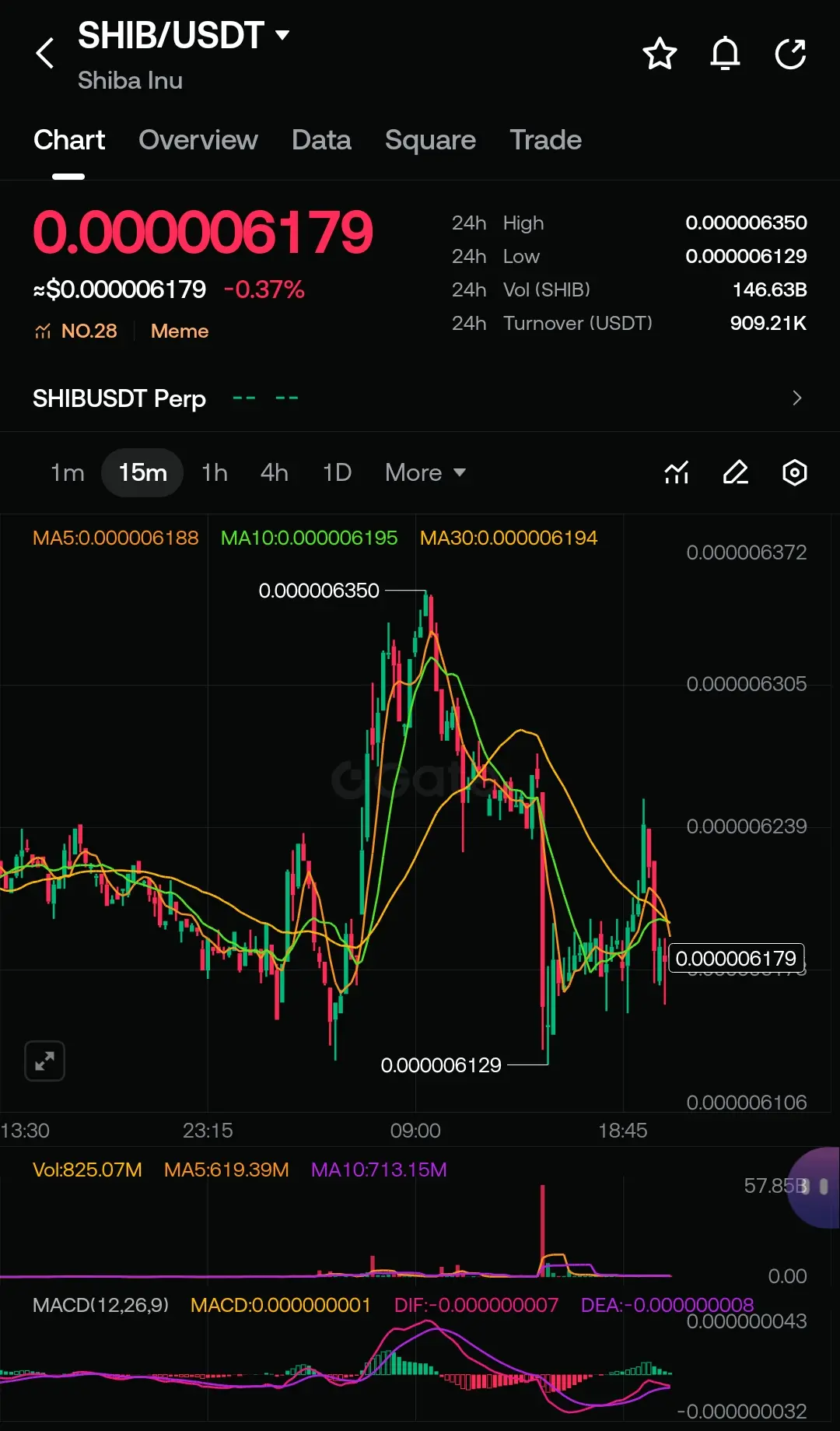840x1431 pixels.
Task: Tap the NO.28 ranking label
Action: [89, 331]
